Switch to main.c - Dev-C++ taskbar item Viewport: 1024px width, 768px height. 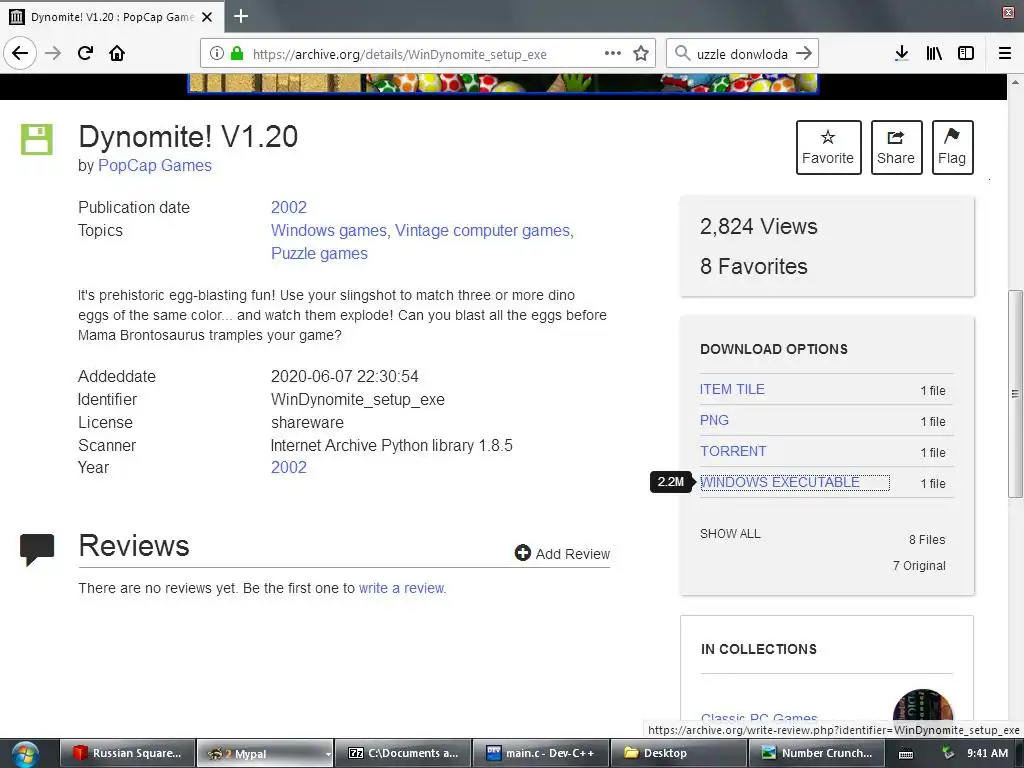(x=541, y=753)
